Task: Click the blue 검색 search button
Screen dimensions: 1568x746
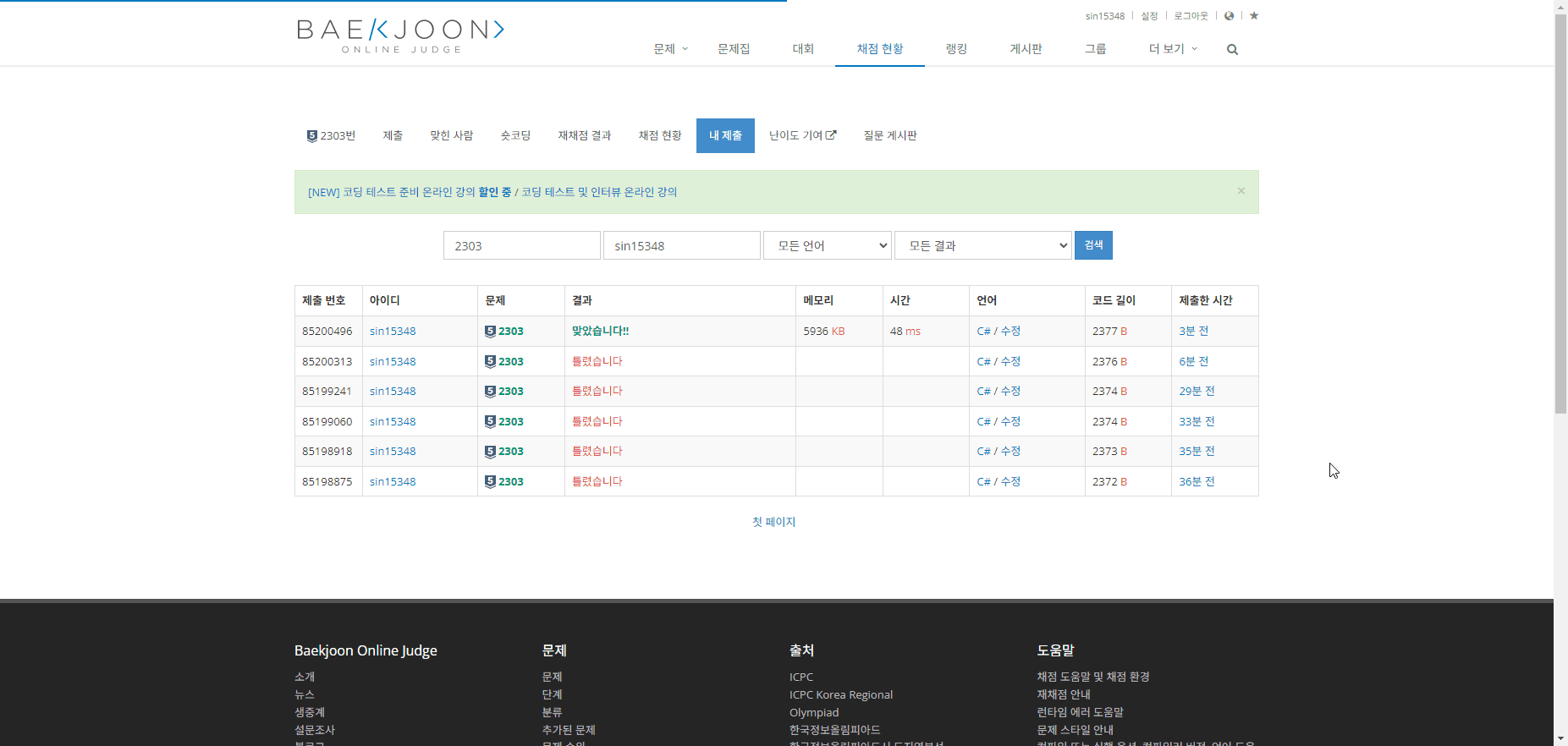Action: [x=1093, y=245]
